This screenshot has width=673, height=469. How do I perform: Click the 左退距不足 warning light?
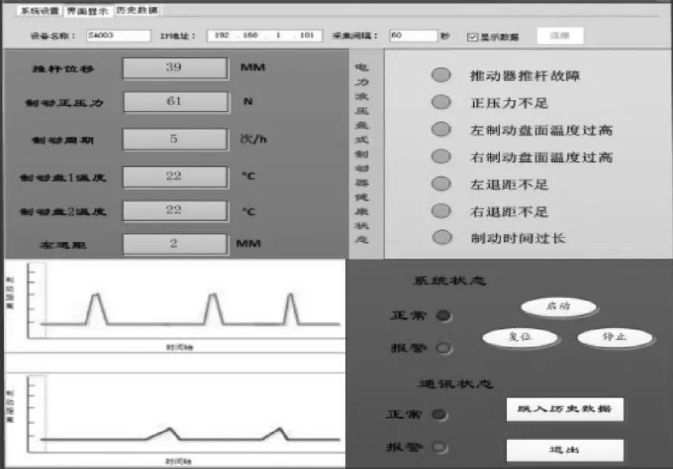(x=439, y=184)
